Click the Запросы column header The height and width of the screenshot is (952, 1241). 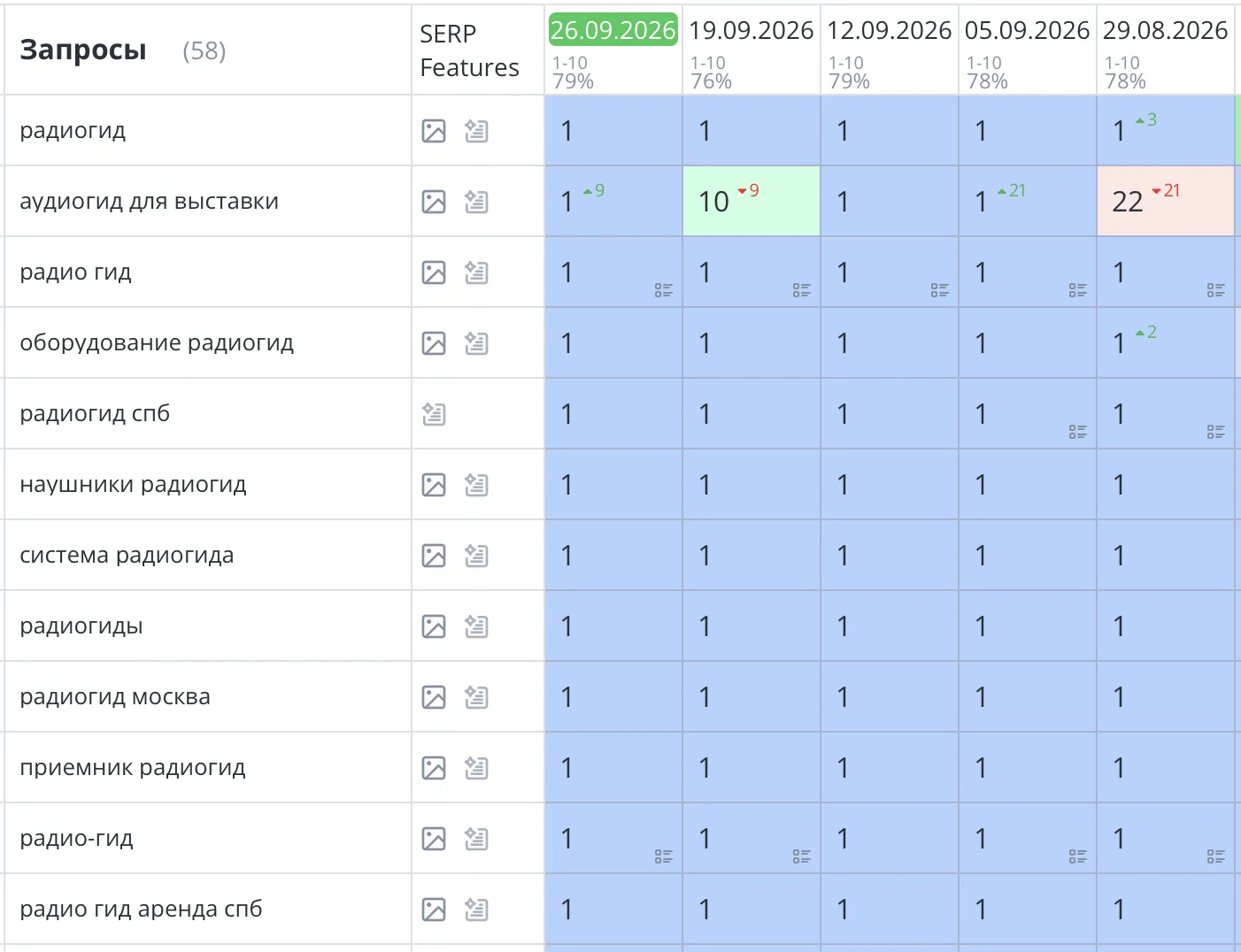(x=83, y=50)
